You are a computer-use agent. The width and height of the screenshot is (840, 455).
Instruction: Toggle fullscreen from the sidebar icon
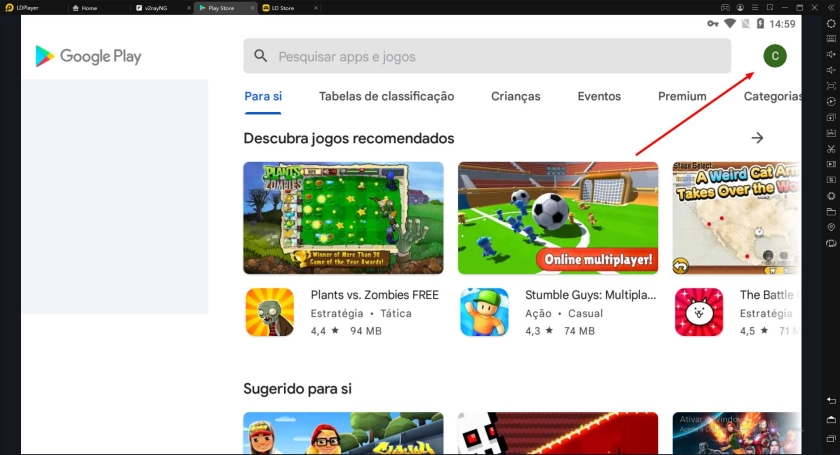click(831, 86)
